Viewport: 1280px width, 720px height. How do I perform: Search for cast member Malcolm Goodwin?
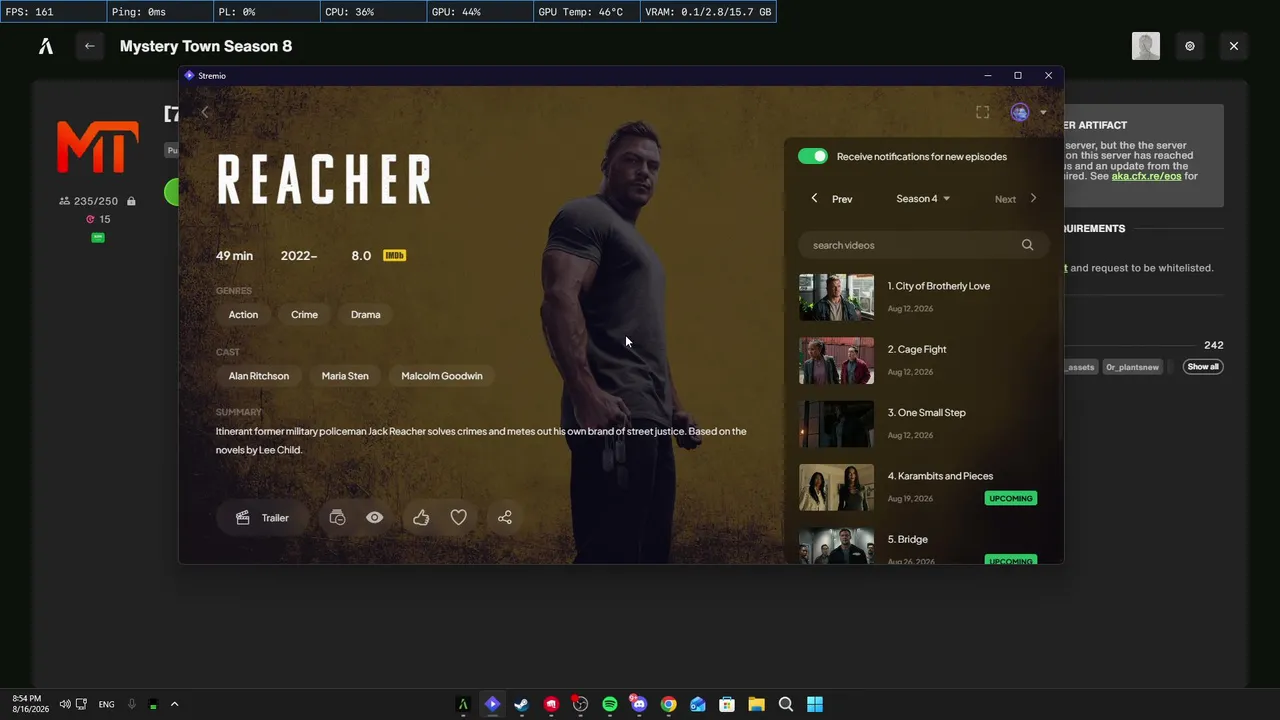click(x=442, y=376)
